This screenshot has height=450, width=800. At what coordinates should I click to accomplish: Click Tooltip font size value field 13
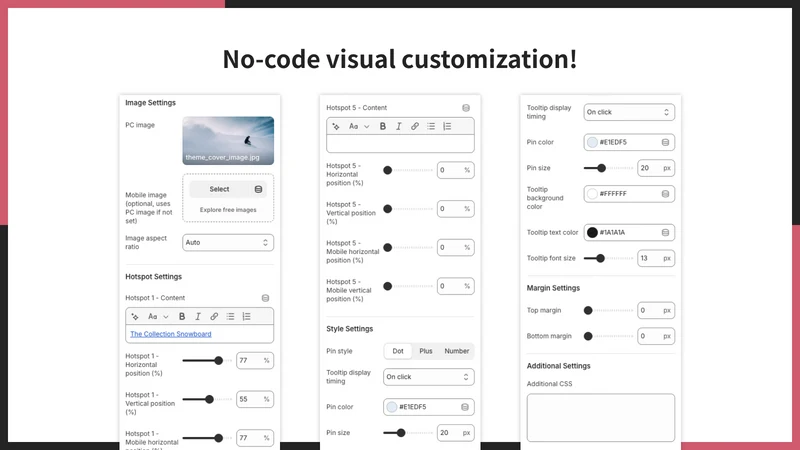click(x=656, y=259)
